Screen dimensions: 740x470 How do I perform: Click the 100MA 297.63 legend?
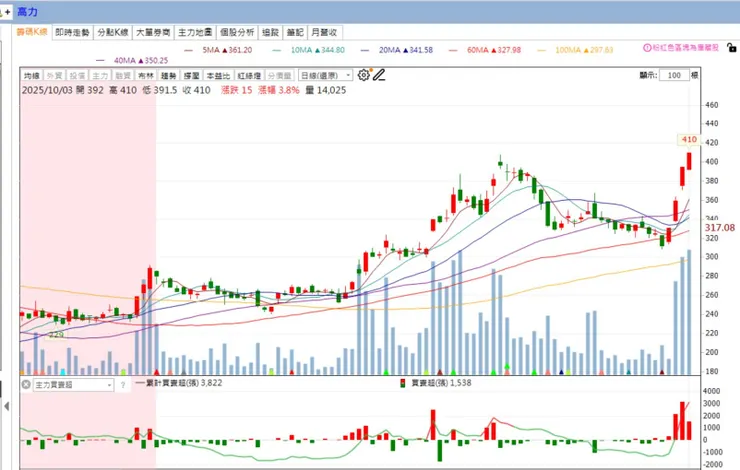click(x=575, y=50)
